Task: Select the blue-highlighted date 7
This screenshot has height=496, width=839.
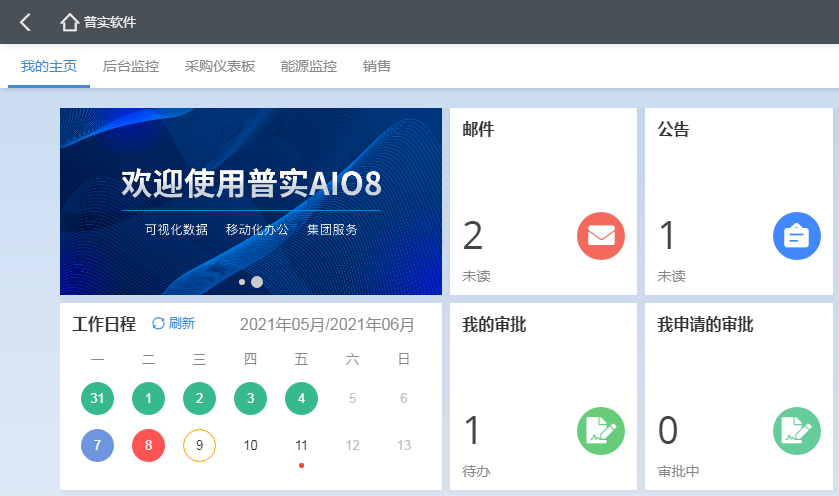Action: coord(97,445)
